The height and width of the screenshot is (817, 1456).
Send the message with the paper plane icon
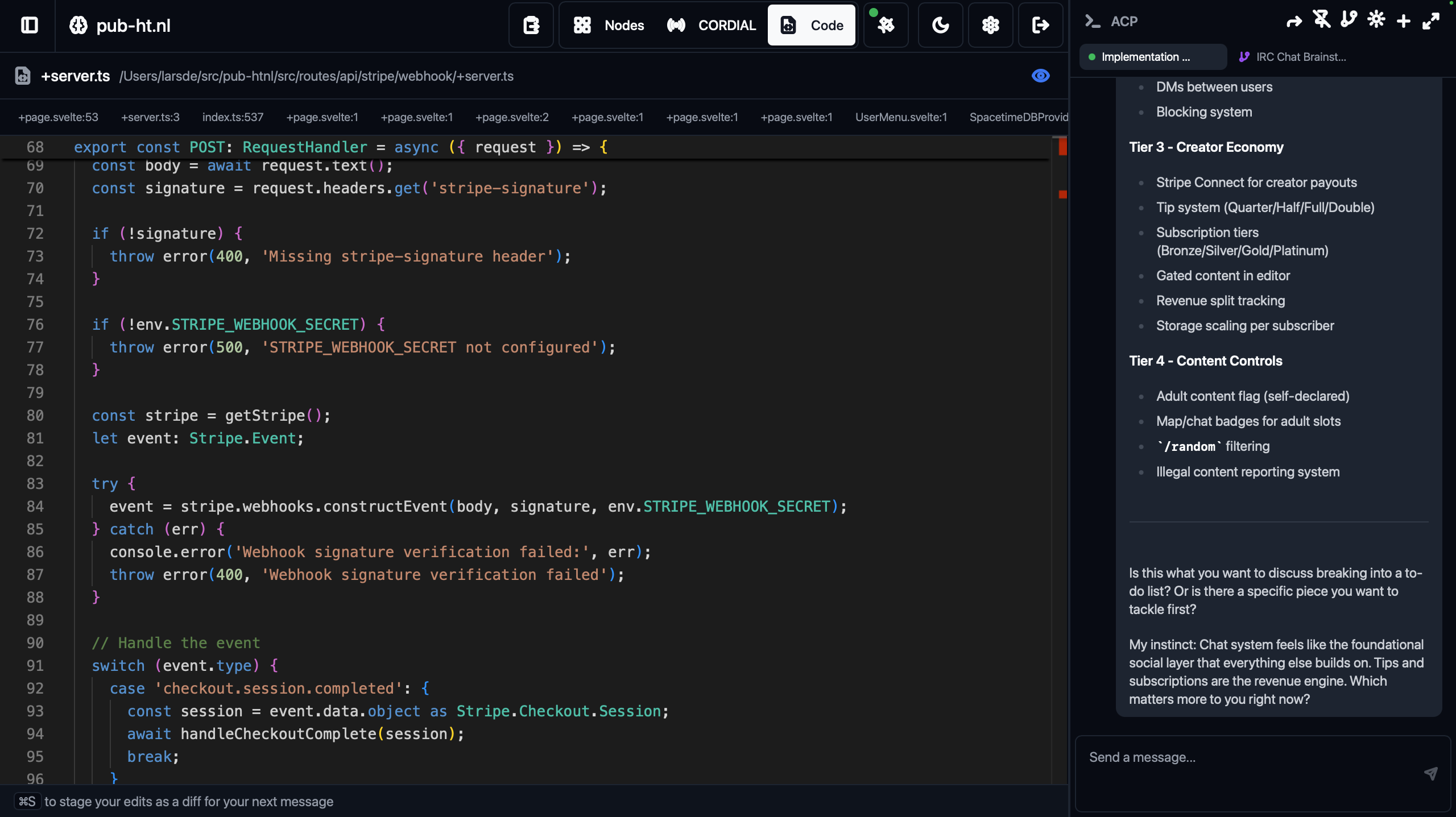(1431, 773)
